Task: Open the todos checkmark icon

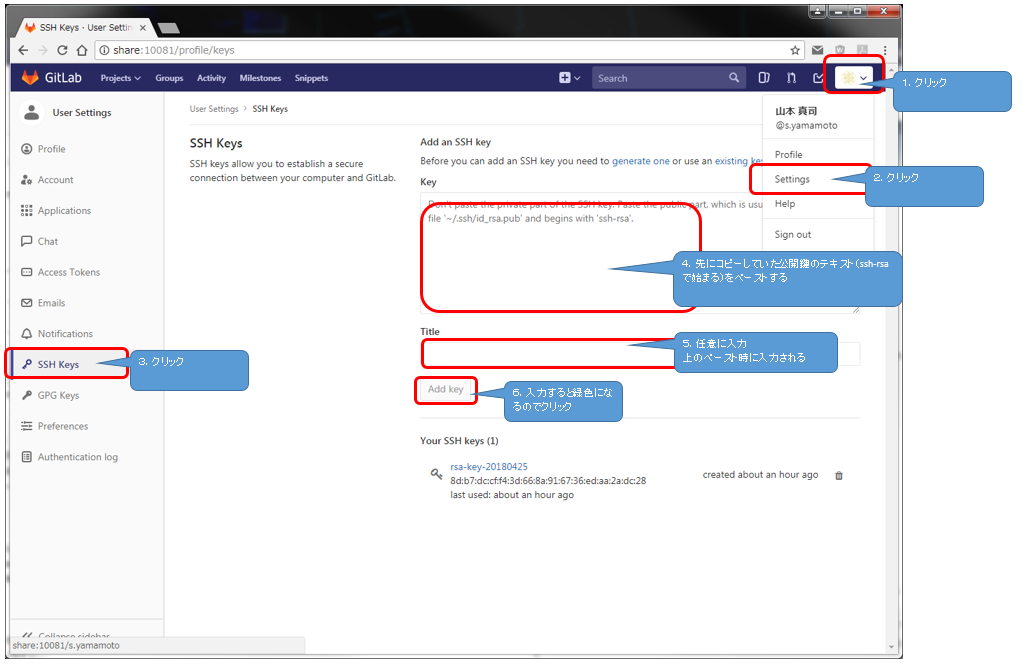Action: [x=818, y=78]
